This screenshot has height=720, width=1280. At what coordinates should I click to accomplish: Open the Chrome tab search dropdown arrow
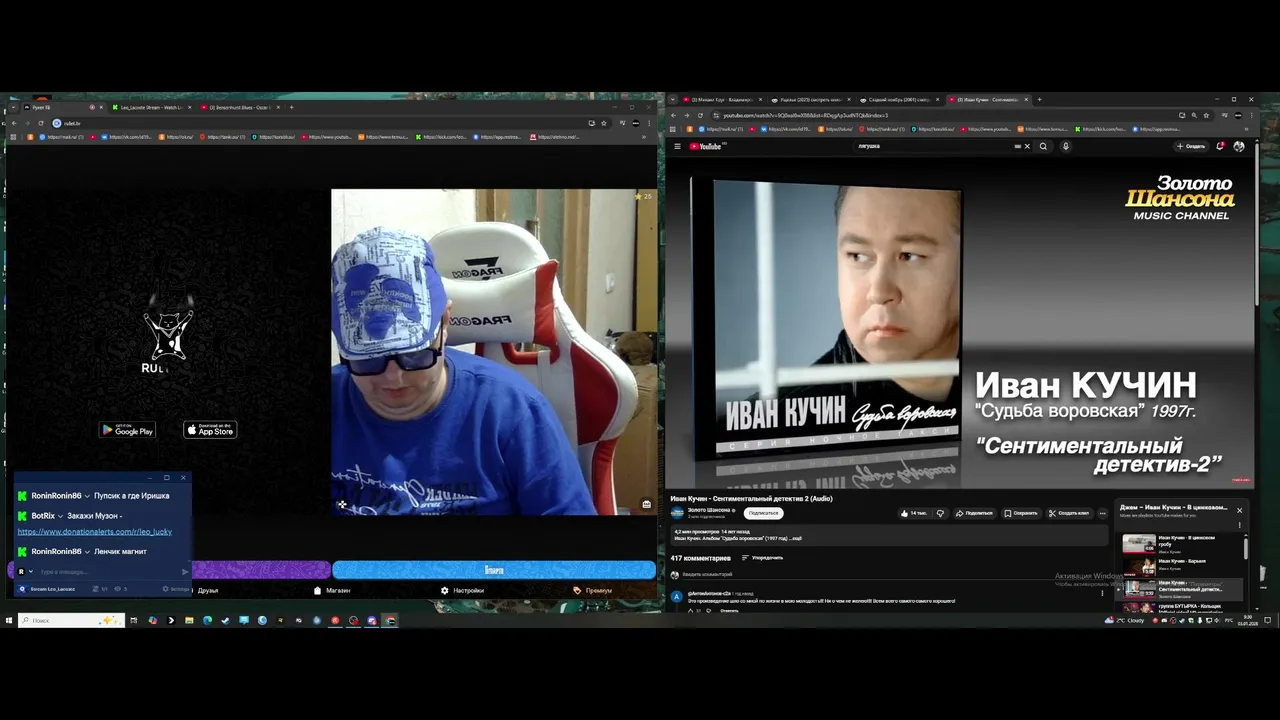tap(673, 100)
